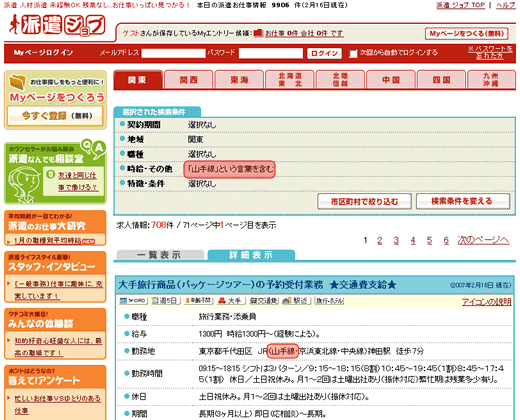The height and width of the screenshot is (420, 520).
Task: Switch to 一覧表示 view tab
Action: click(160, 255)
